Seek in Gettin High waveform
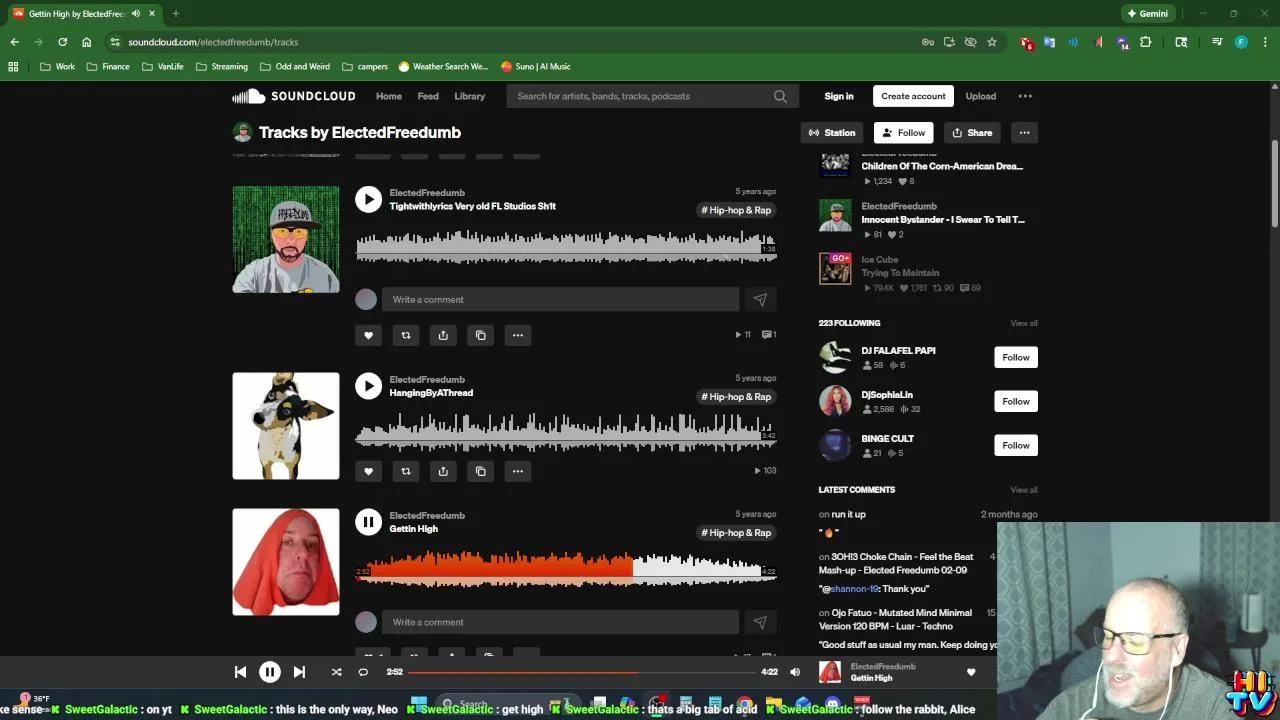Viewport: 1280px width, 720px height. (x=566, y=569)
